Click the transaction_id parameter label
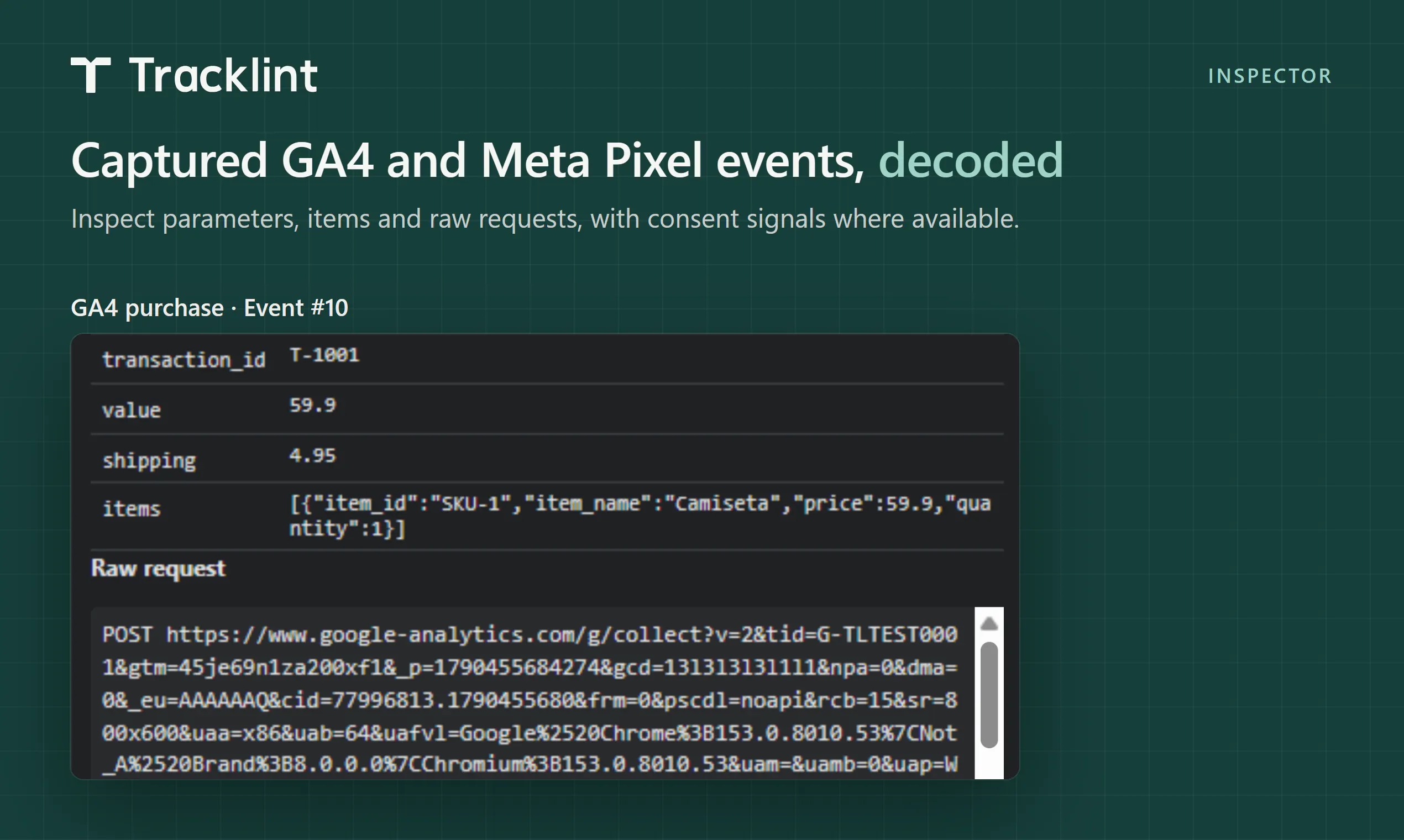 pyautogui.click(x=184, y=360)
